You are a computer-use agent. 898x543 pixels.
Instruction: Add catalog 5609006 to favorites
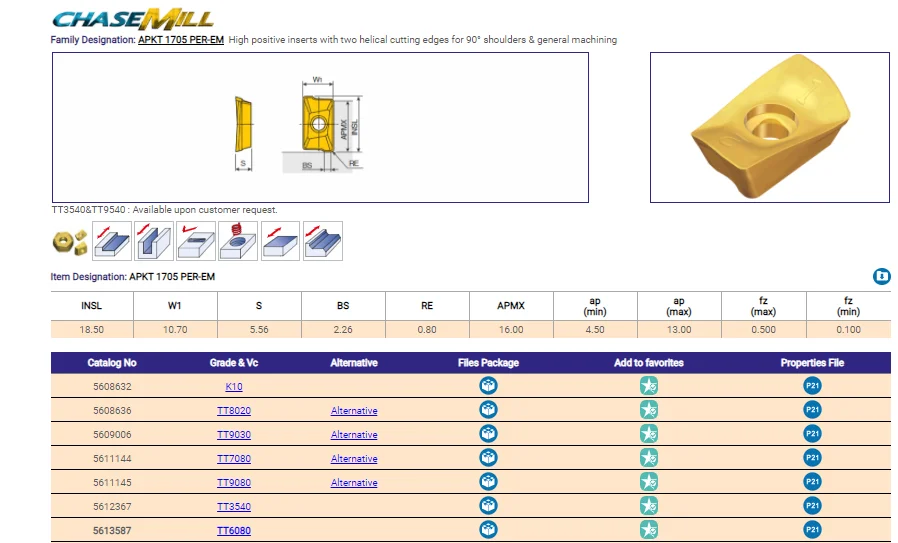click(x=648, y=434)
